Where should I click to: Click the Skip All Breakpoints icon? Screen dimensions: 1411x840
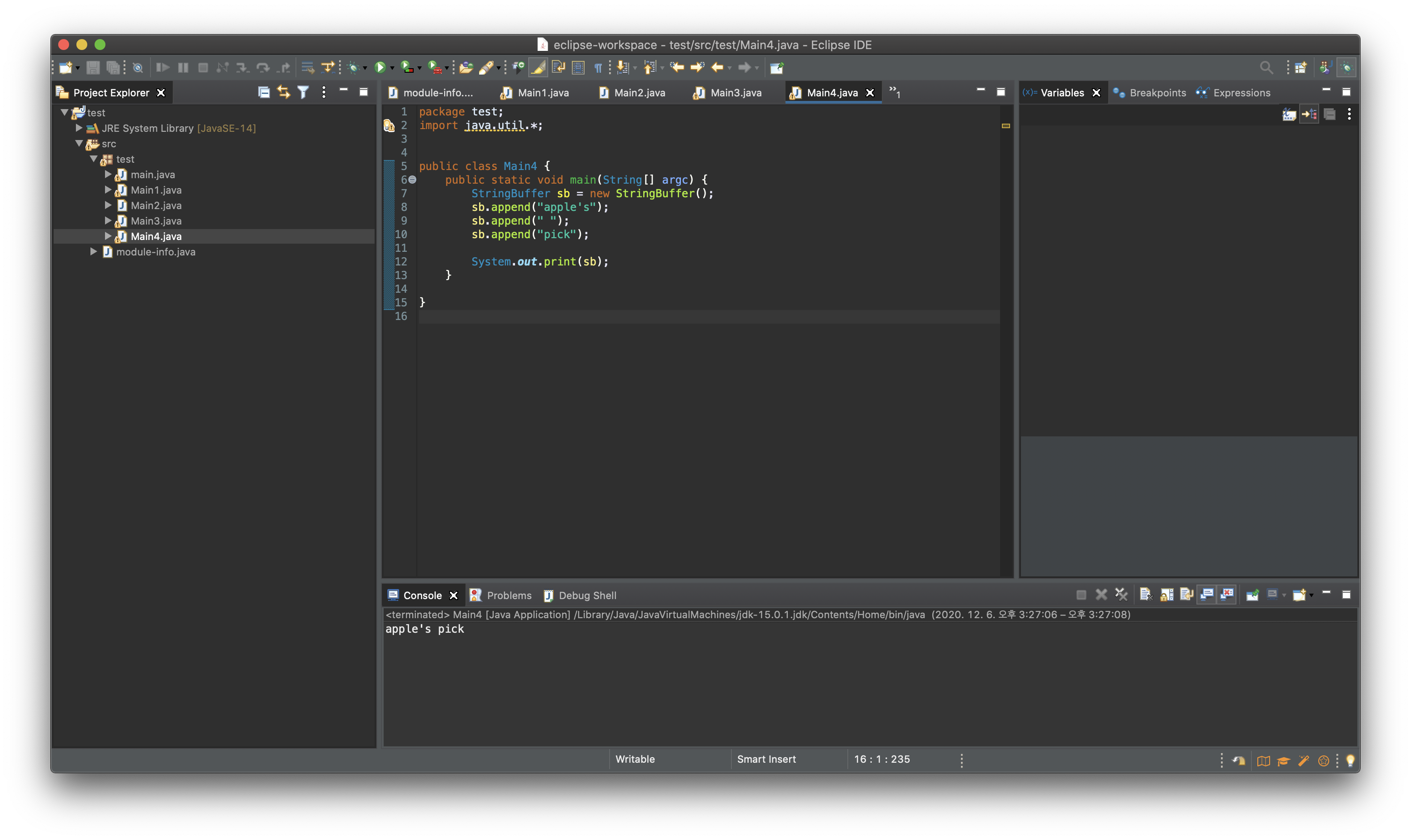(x=138, y=68)
